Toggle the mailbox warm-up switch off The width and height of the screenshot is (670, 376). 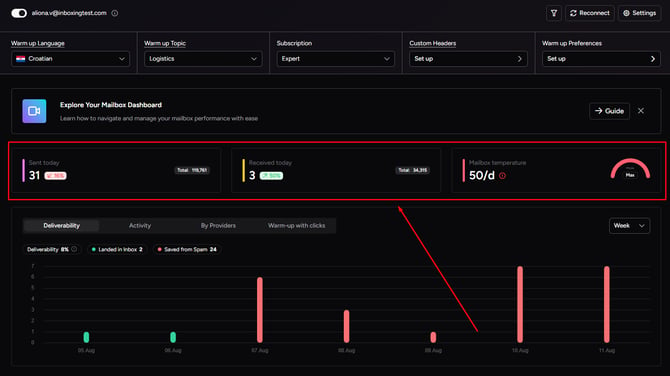(19, 13)
